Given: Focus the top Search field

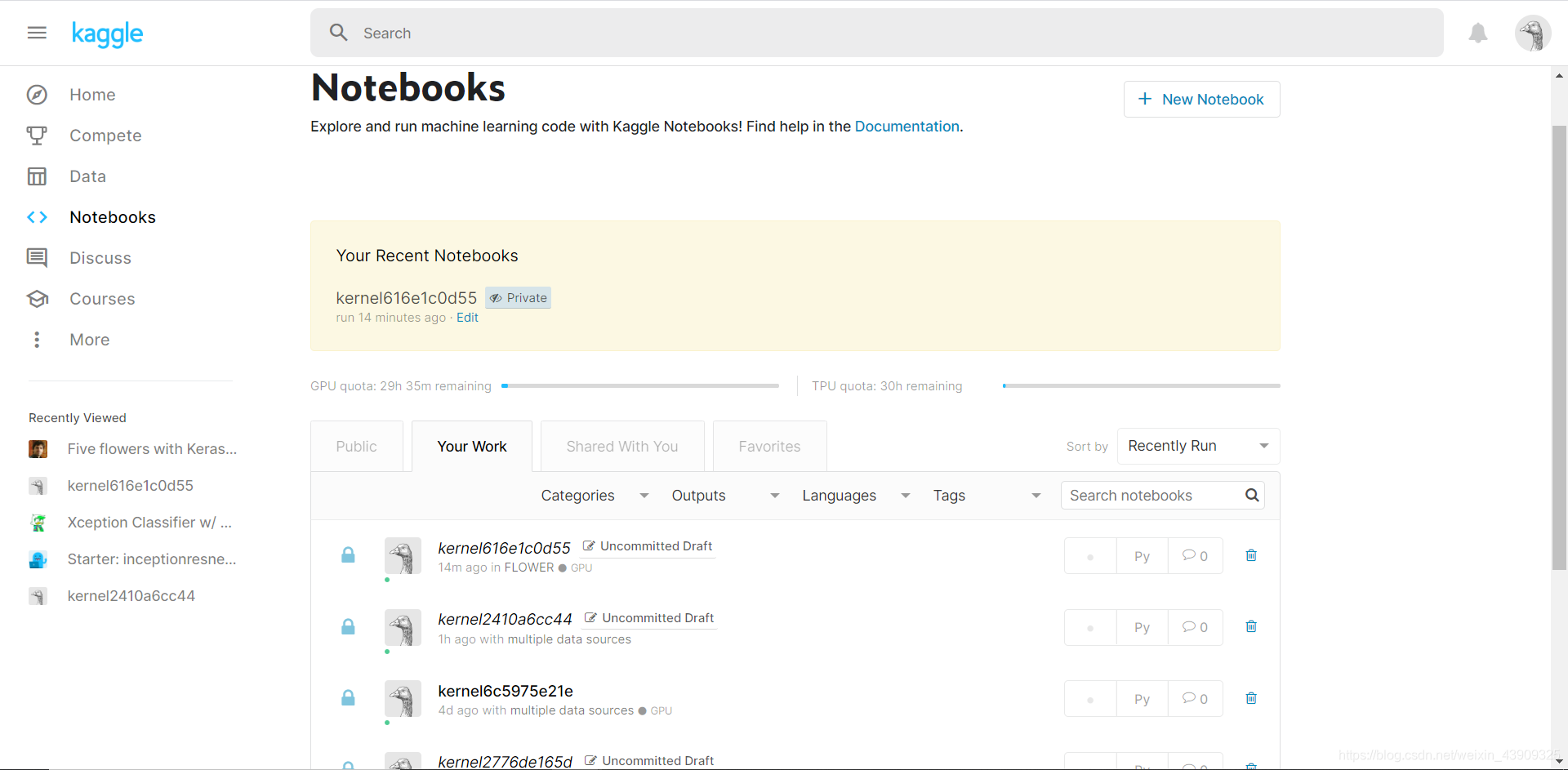Looking at the screenshot, I should point(876,33).
